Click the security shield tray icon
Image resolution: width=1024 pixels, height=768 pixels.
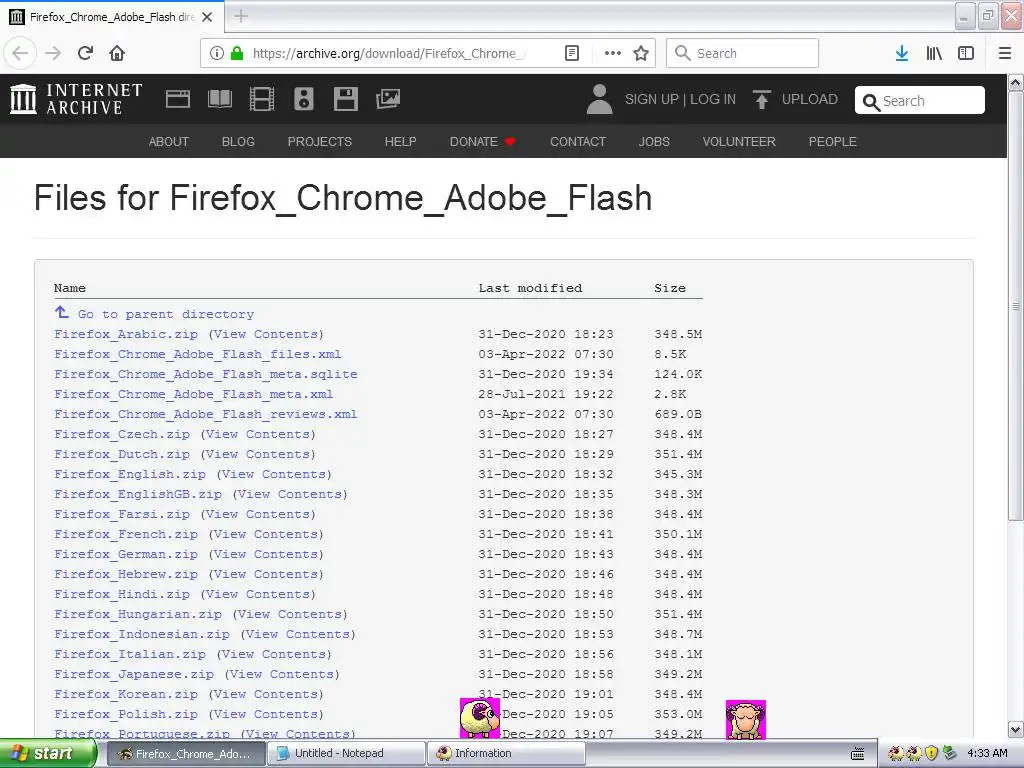click(x=932, y=753)
